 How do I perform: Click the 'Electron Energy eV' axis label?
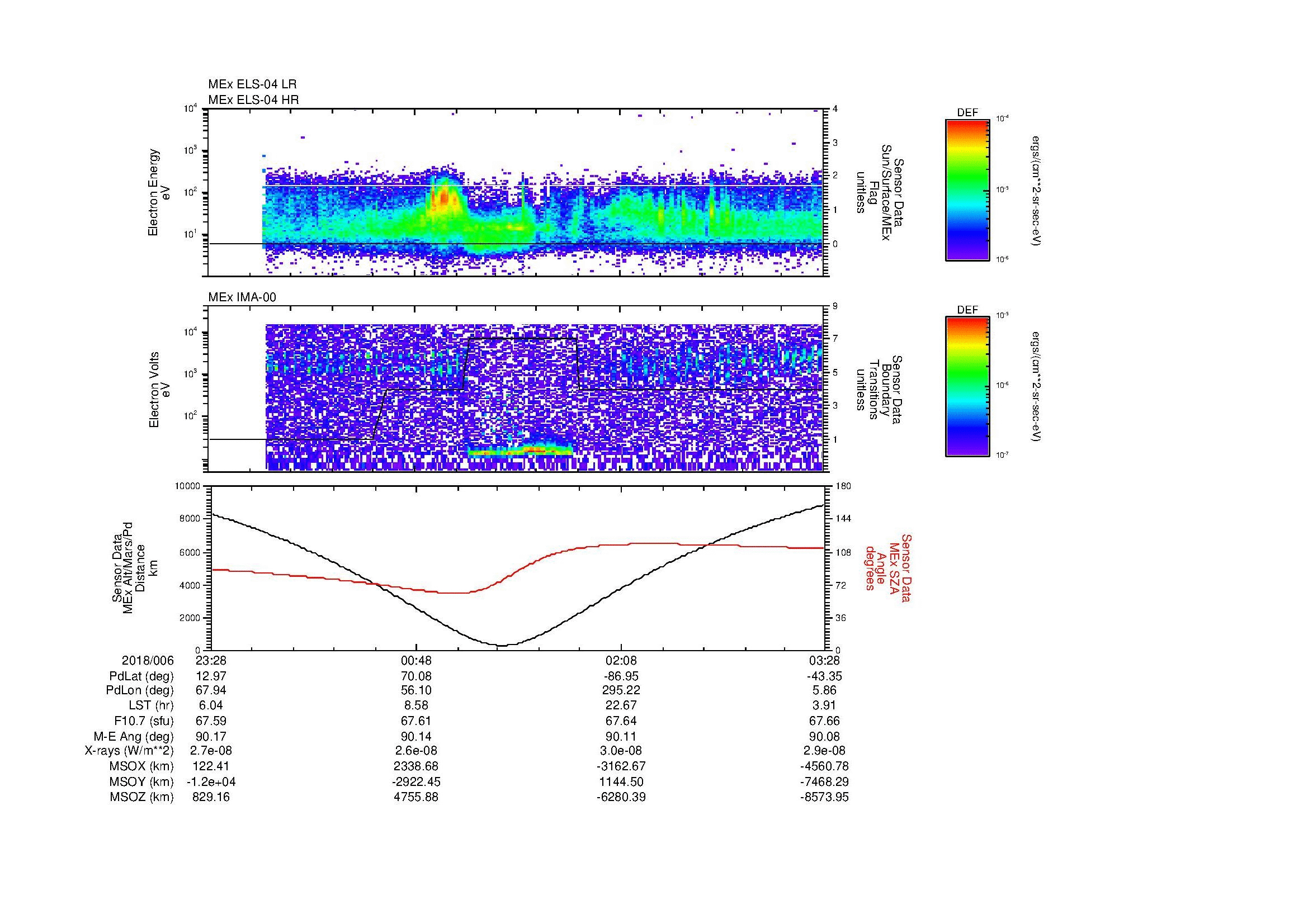159,192
